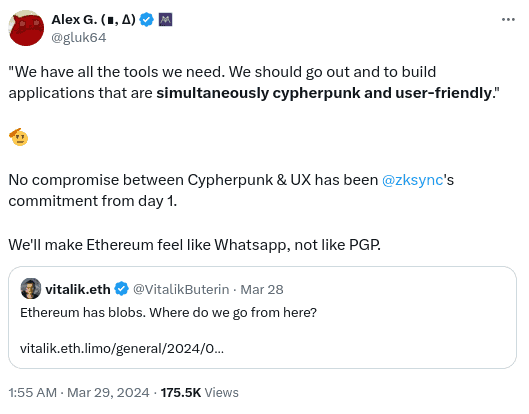Click the @VitalikButerin handle

coord(181,289)
